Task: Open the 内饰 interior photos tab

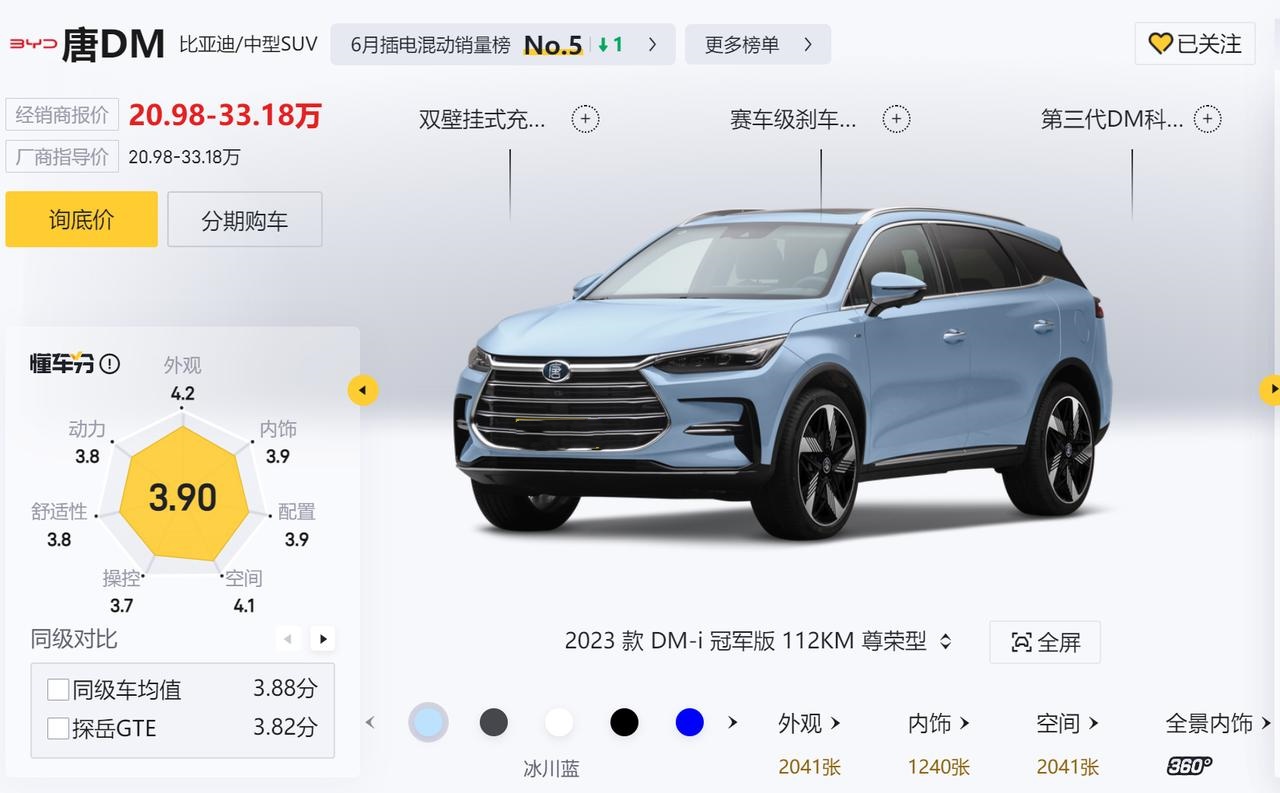Action: (939, 723)
